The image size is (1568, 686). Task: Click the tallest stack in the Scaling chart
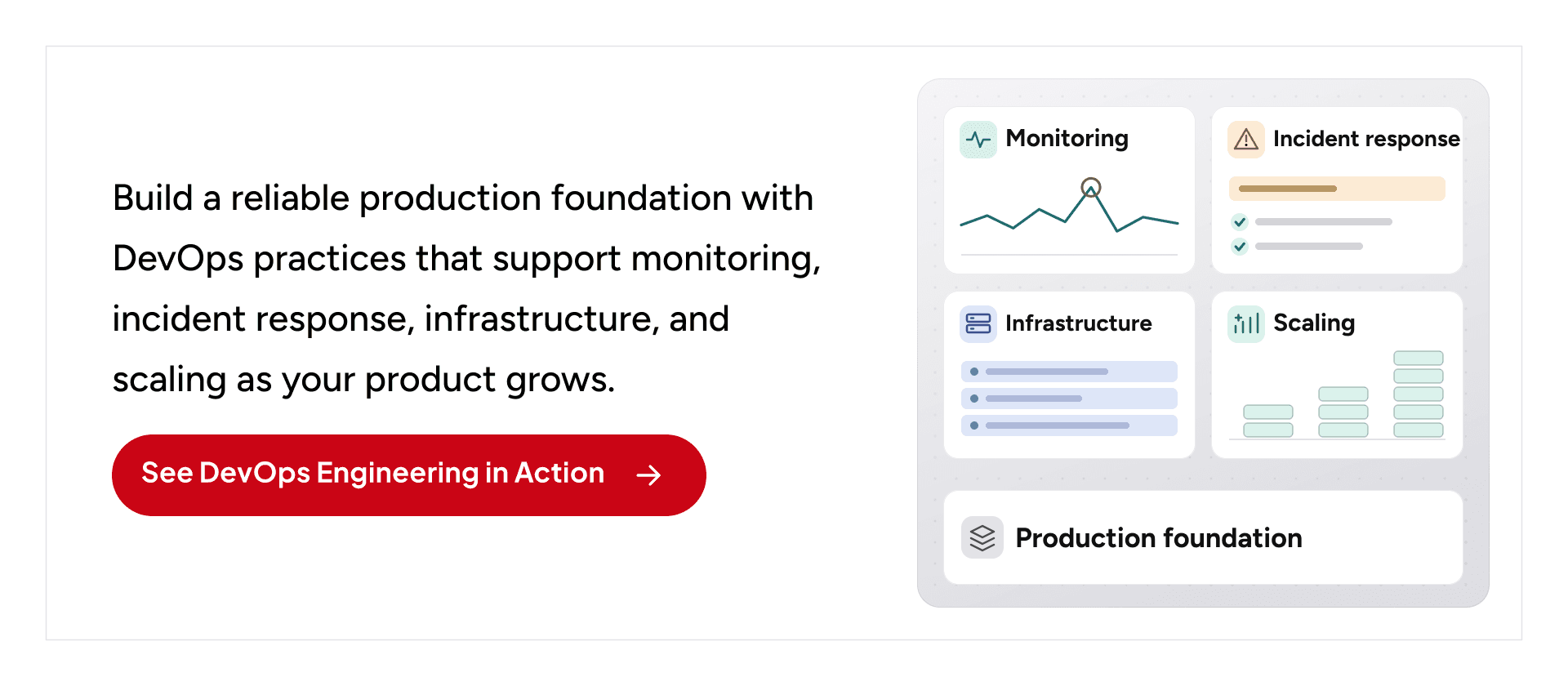click(1419, 394)
